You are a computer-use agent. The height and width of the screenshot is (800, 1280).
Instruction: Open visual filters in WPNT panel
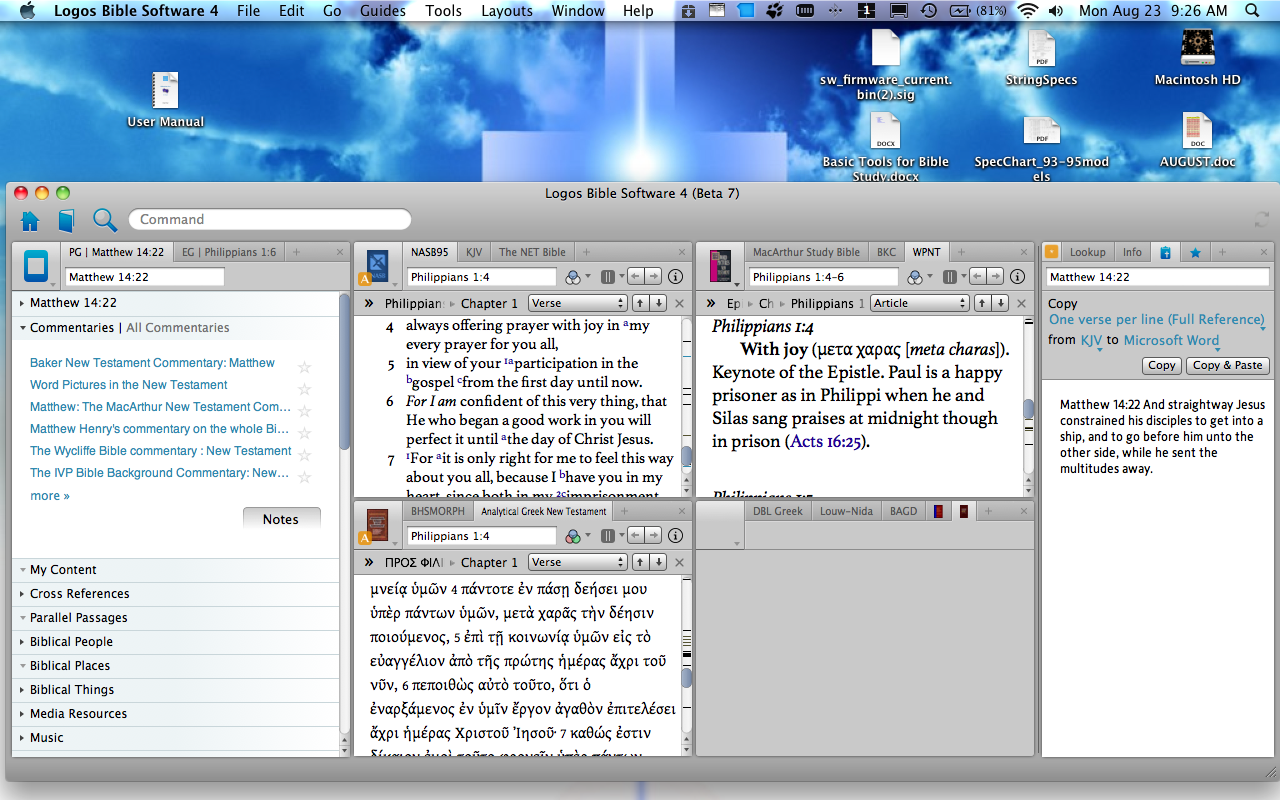(x=915, y=277)
